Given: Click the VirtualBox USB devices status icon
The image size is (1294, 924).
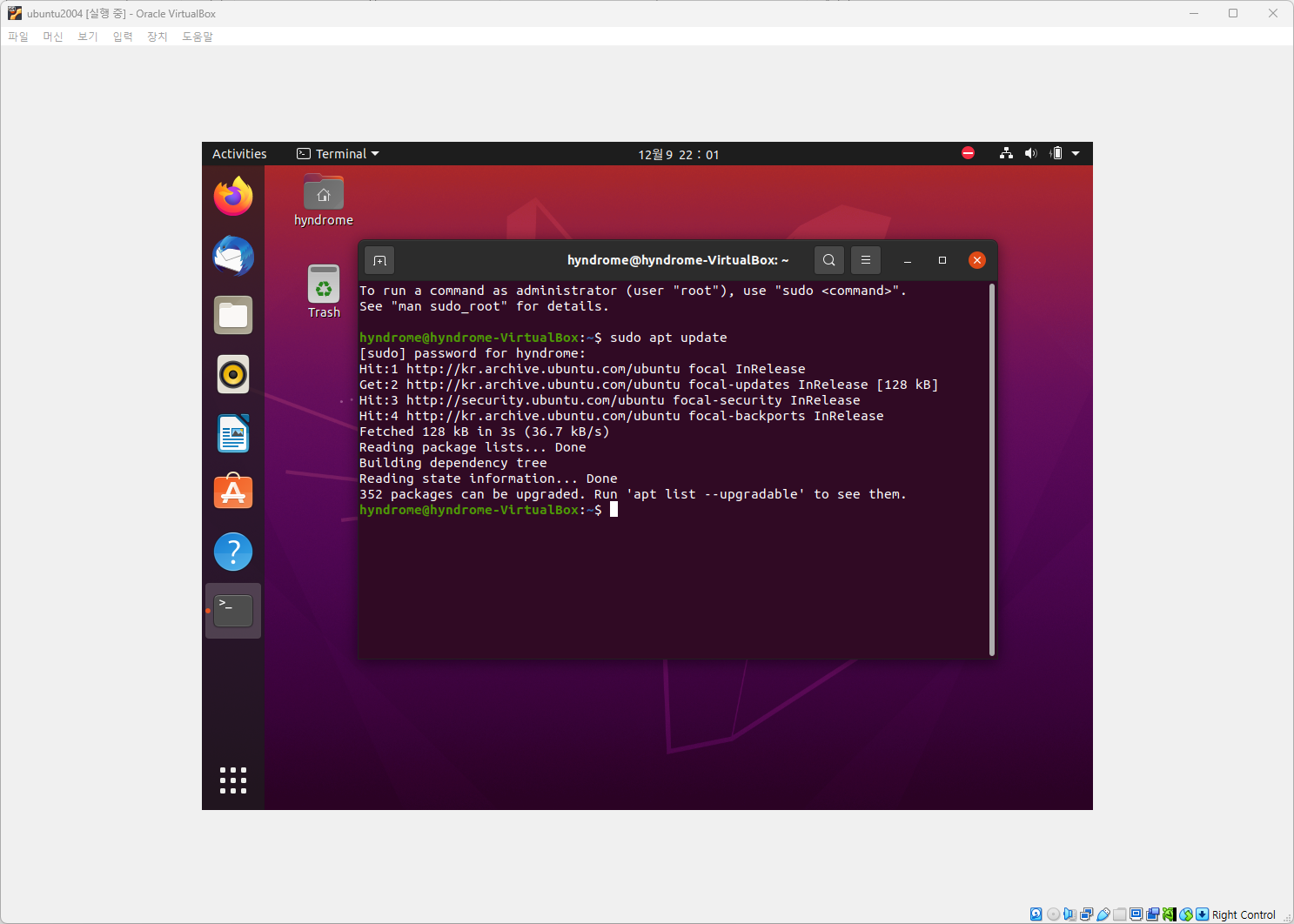Looking at the screenshot, I should coord(1103,914).
